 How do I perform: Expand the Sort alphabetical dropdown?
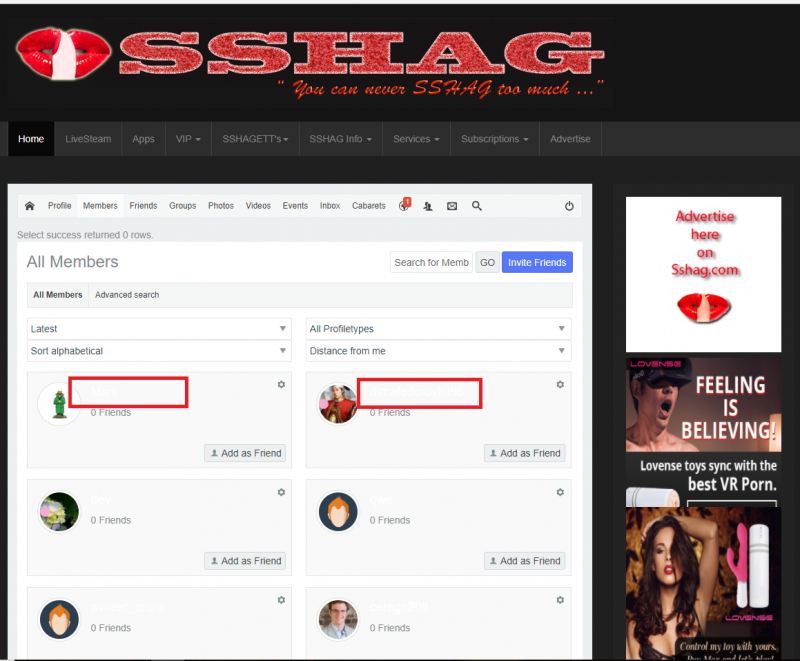[x=159, y=351]
